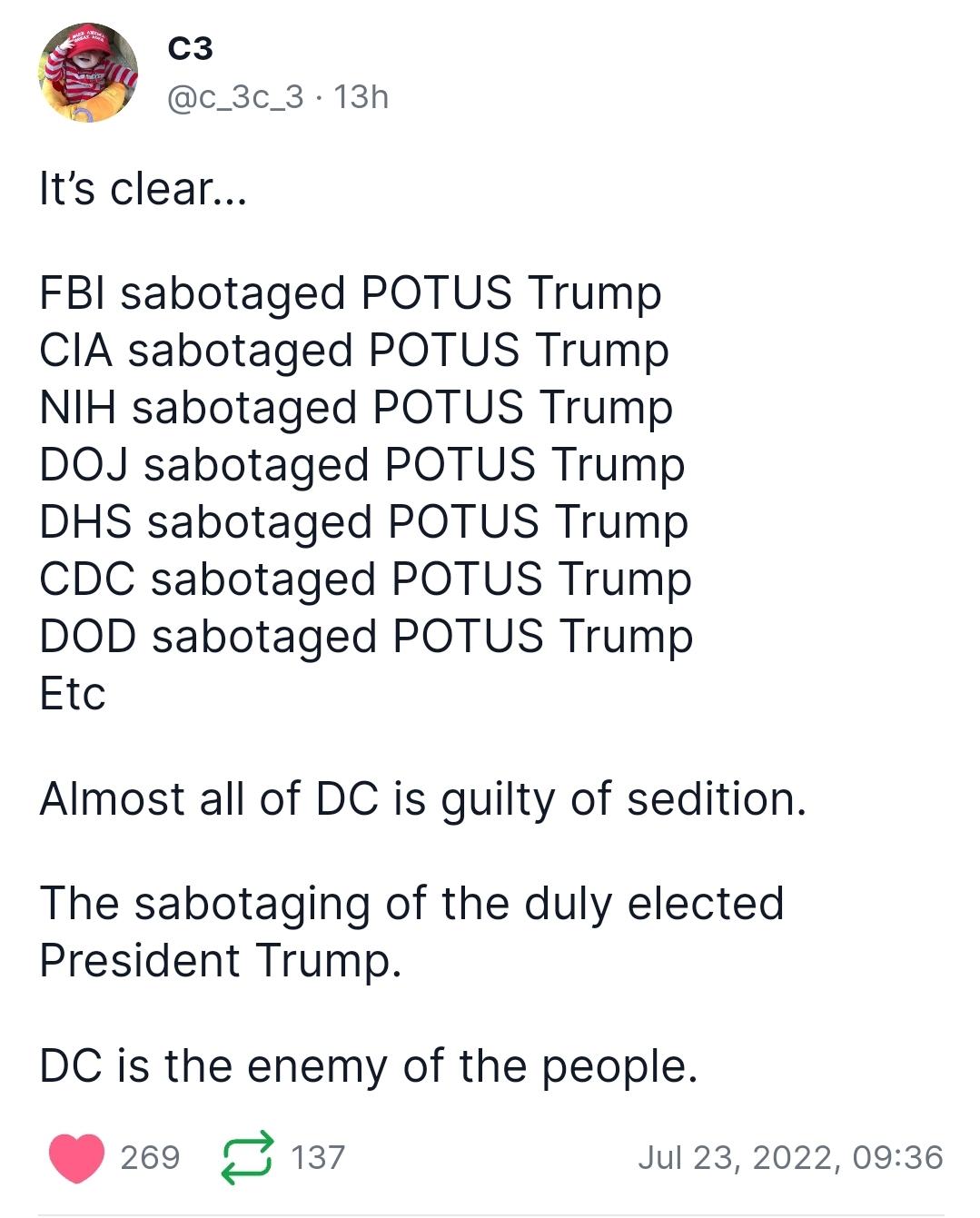
Task: Repost using the green arrows icon
Action: 248,1157
